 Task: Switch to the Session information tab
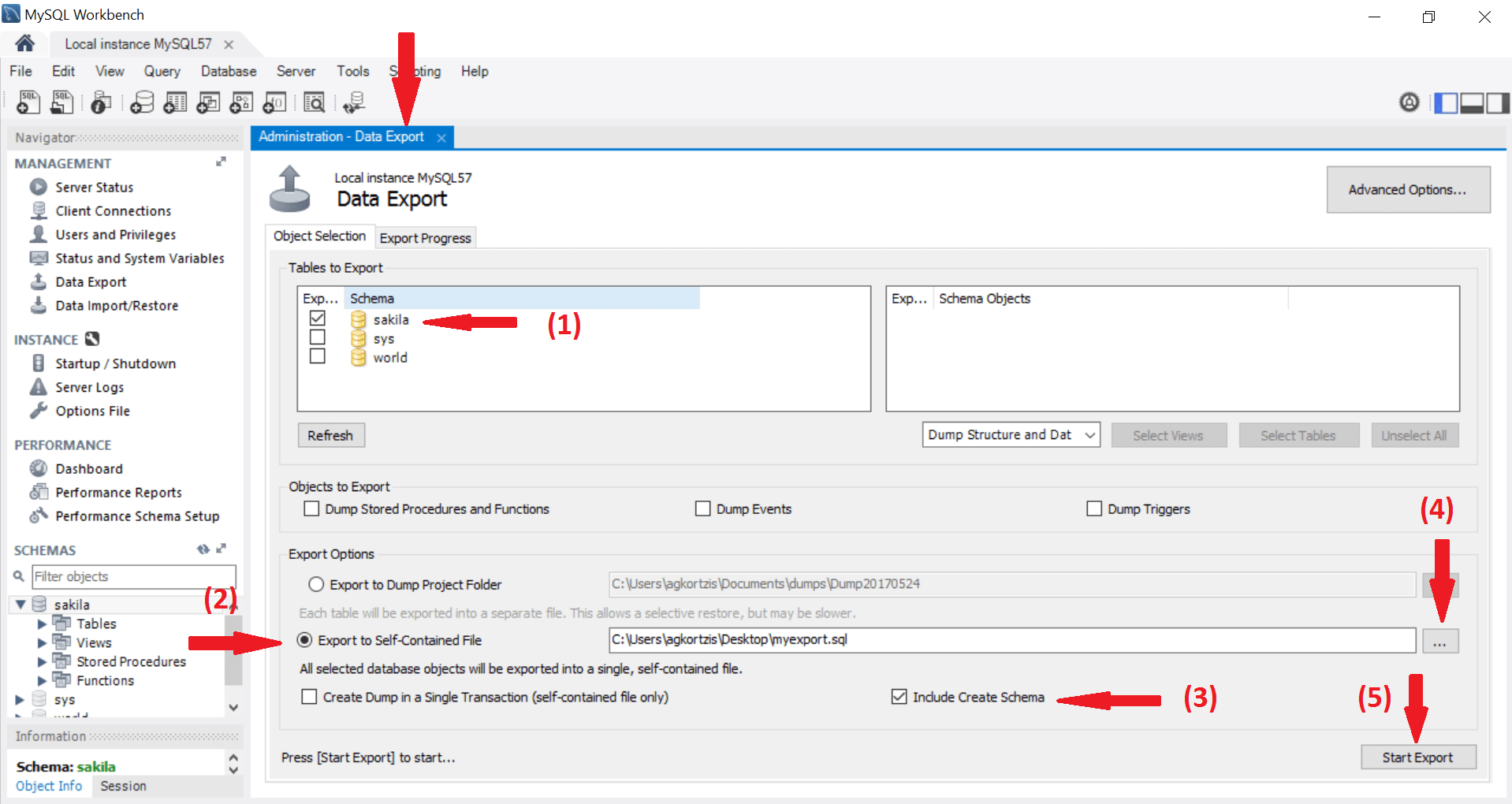coord(123,786)
